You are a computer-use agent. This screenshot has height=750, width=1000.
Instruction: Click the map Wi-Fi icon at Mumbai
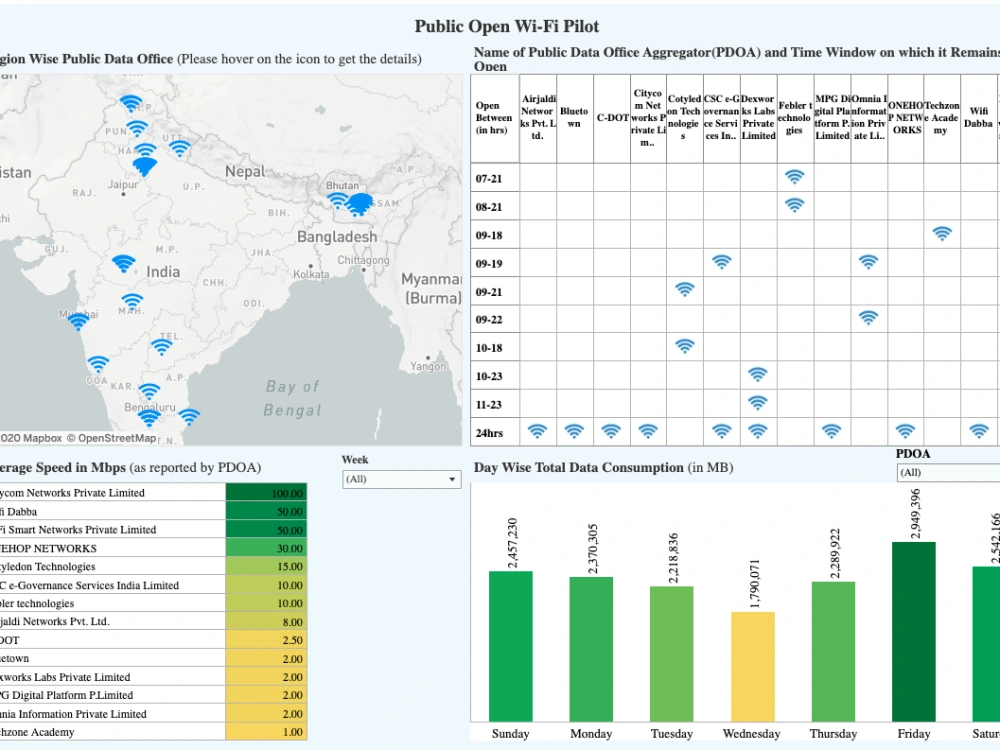(x=78, y=322)
